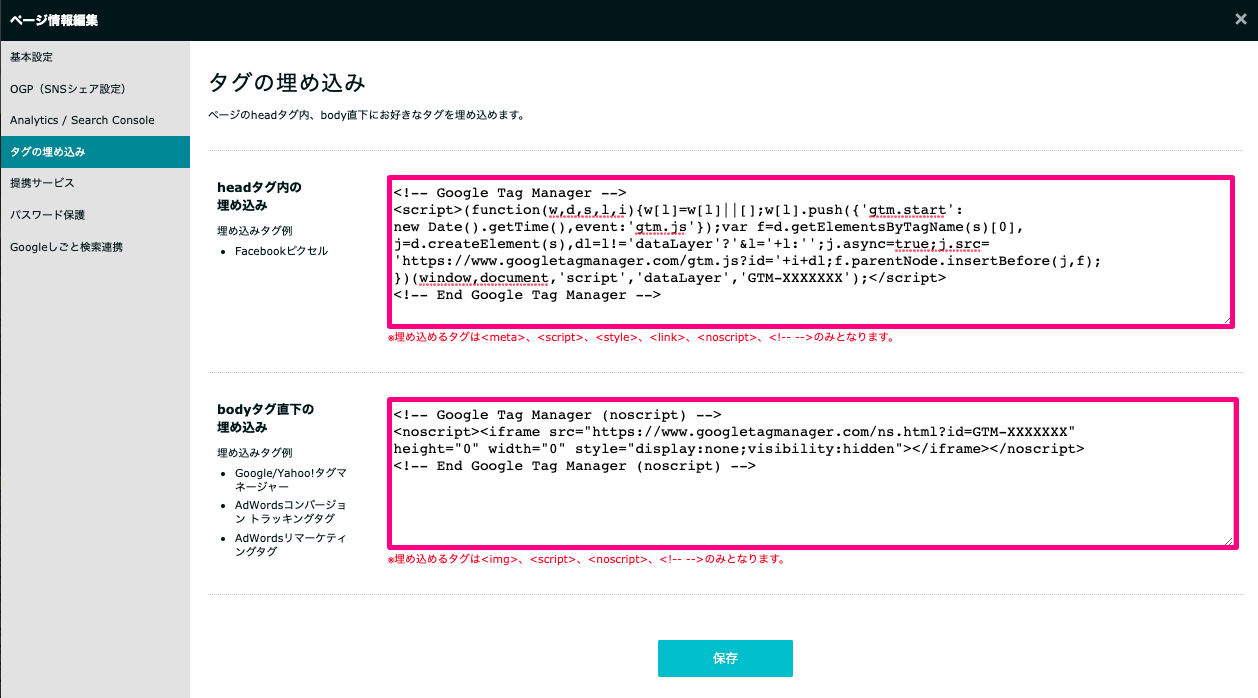Click the body textarea resize handle
Viewport: 1258px width, 698px height.
pyautogui.click(x=1229, y=541)
